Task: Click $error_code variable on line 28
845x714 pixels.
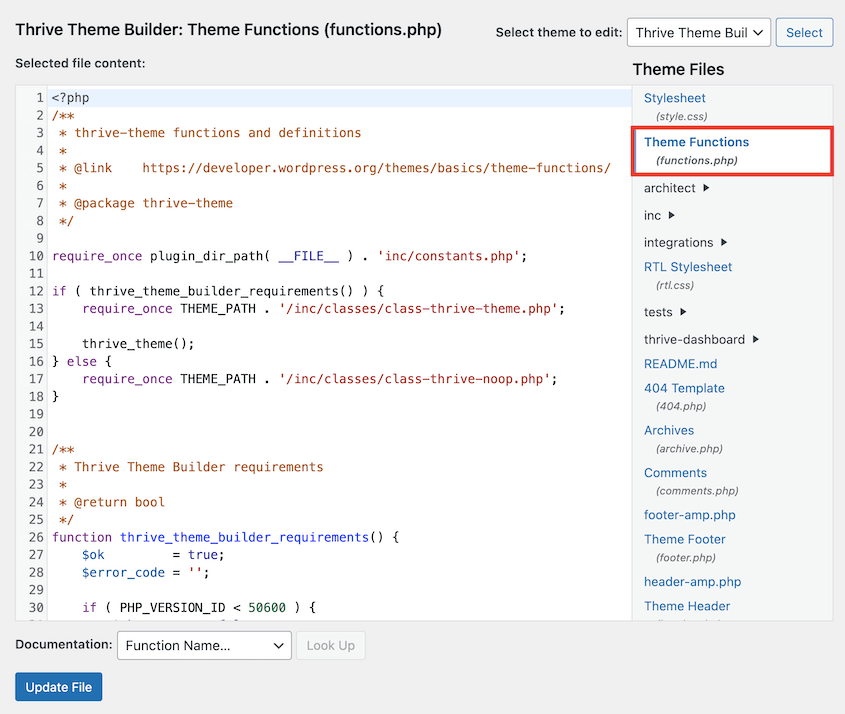Action: [x=123, y=572]
